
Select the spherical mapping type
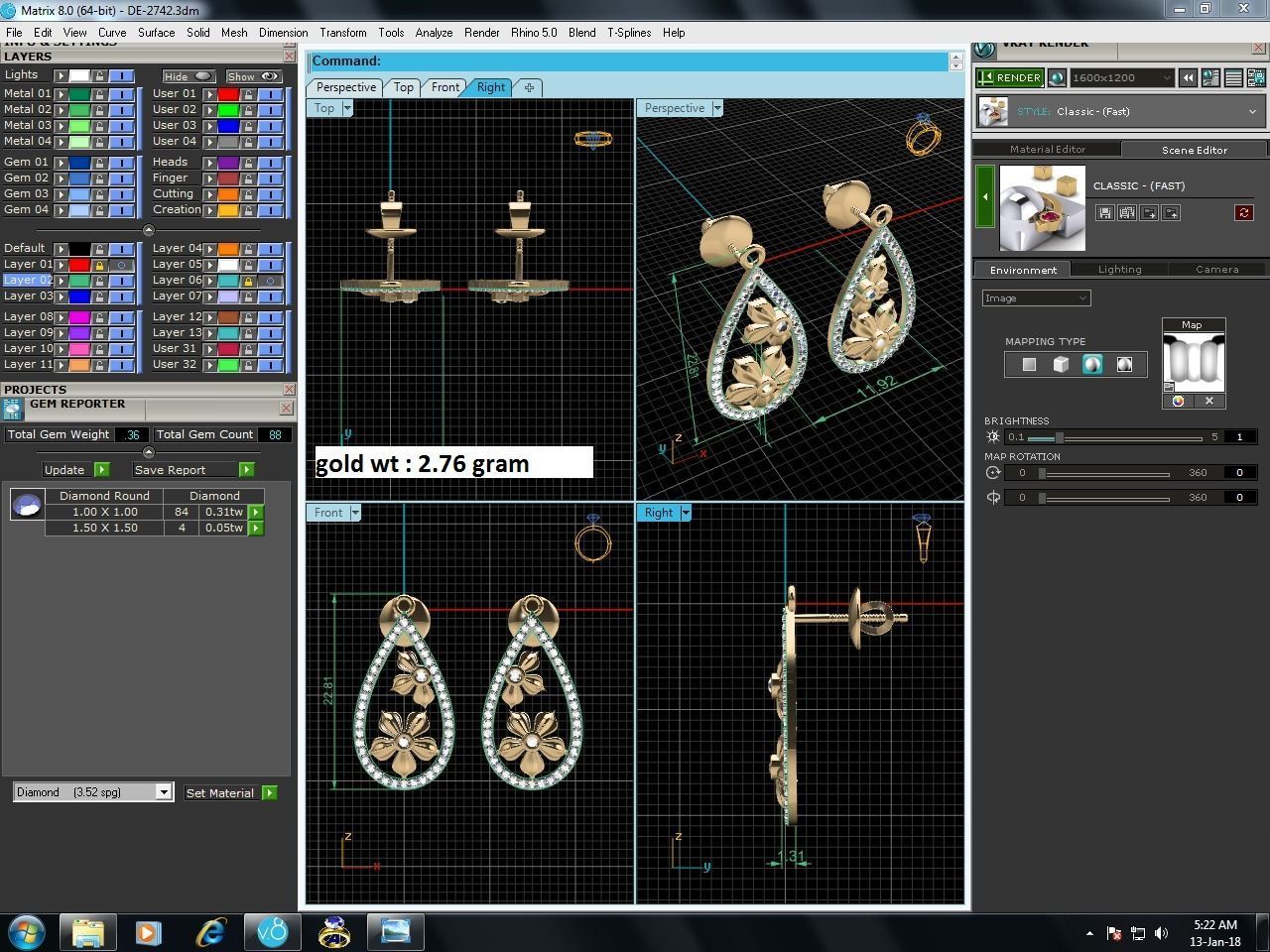pos(1092,365)
